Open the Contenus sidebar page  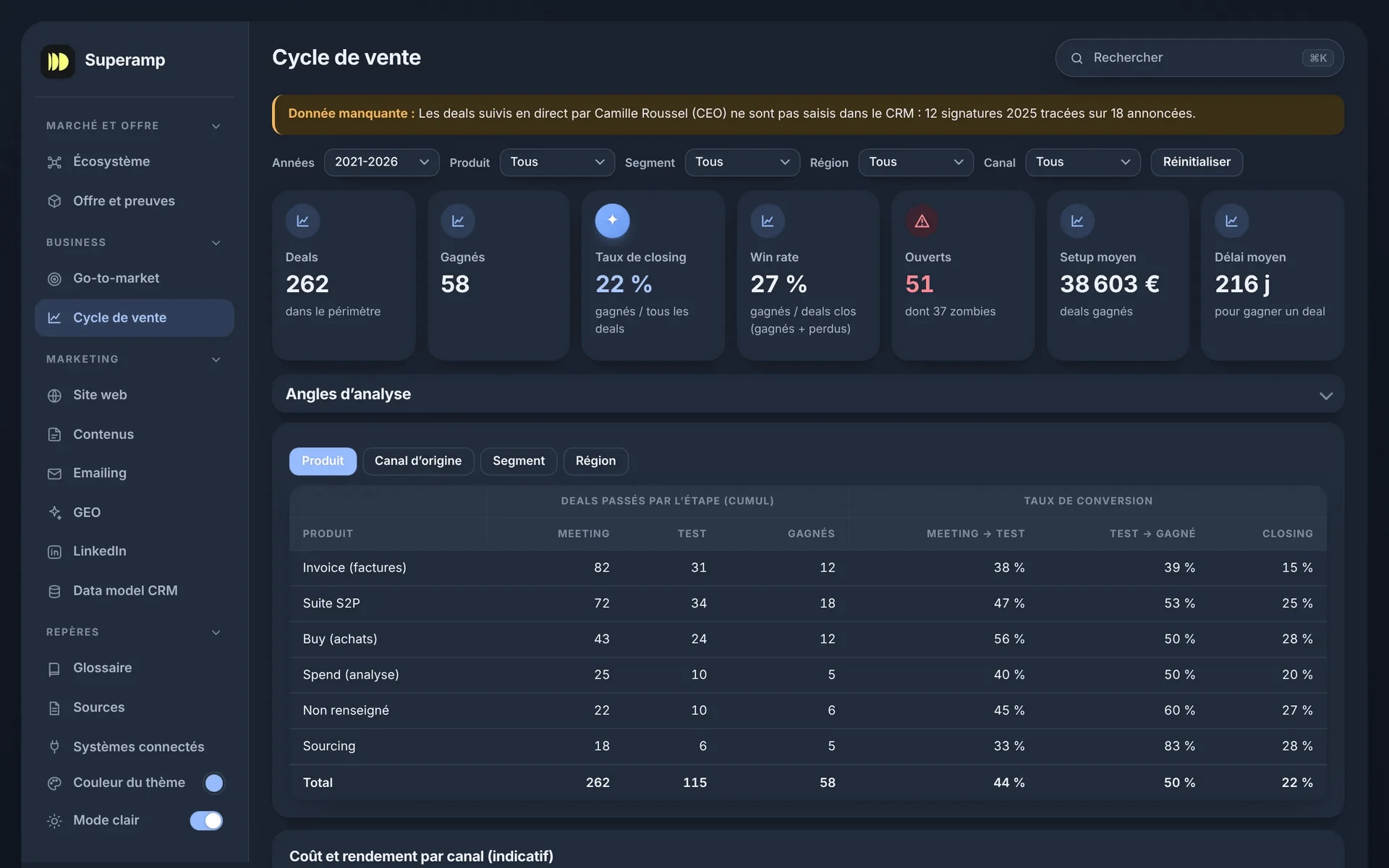(135, 435)
